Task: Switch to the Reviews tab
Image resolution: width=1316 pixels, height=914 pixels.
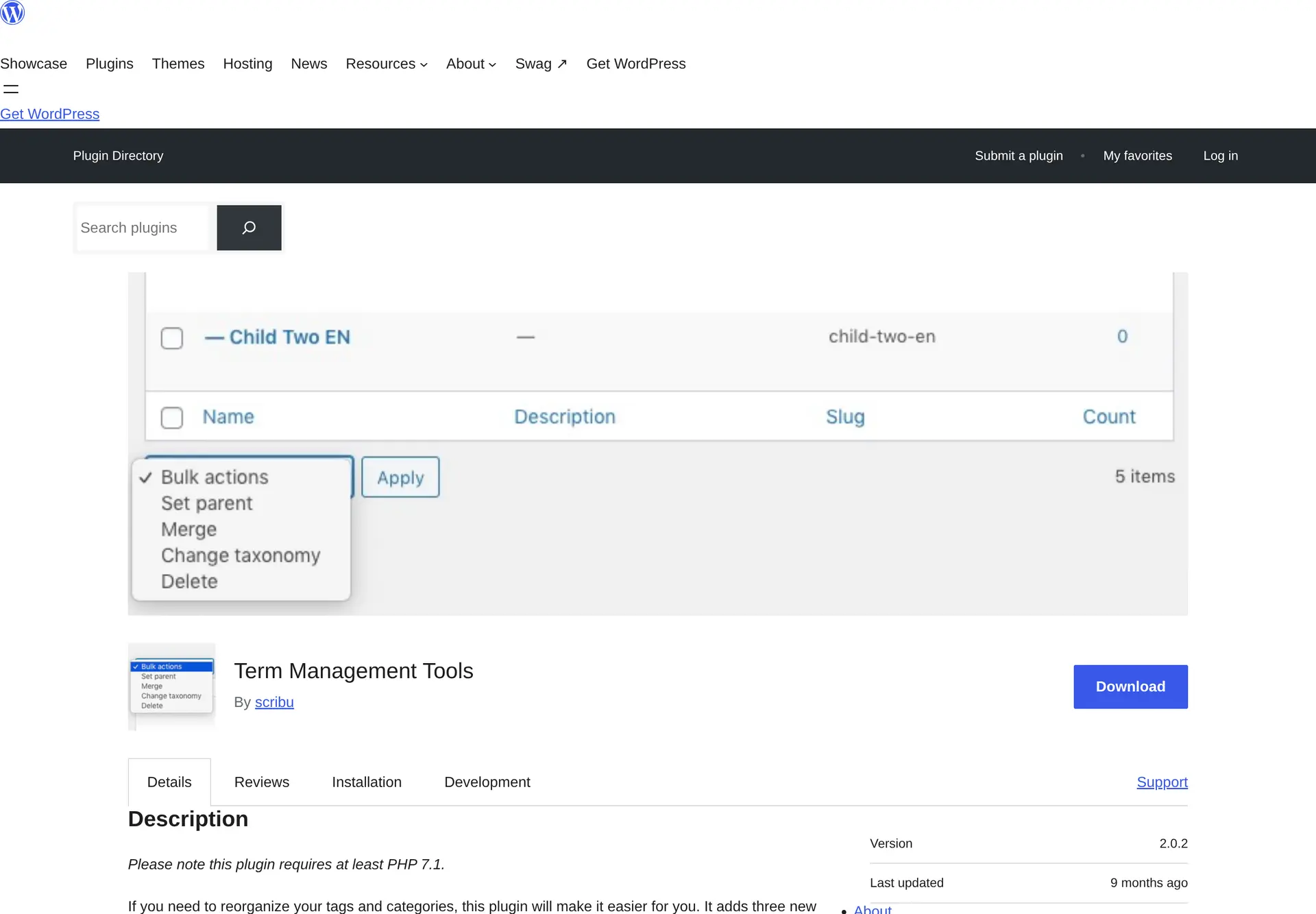Action: [x=262, y=782]
